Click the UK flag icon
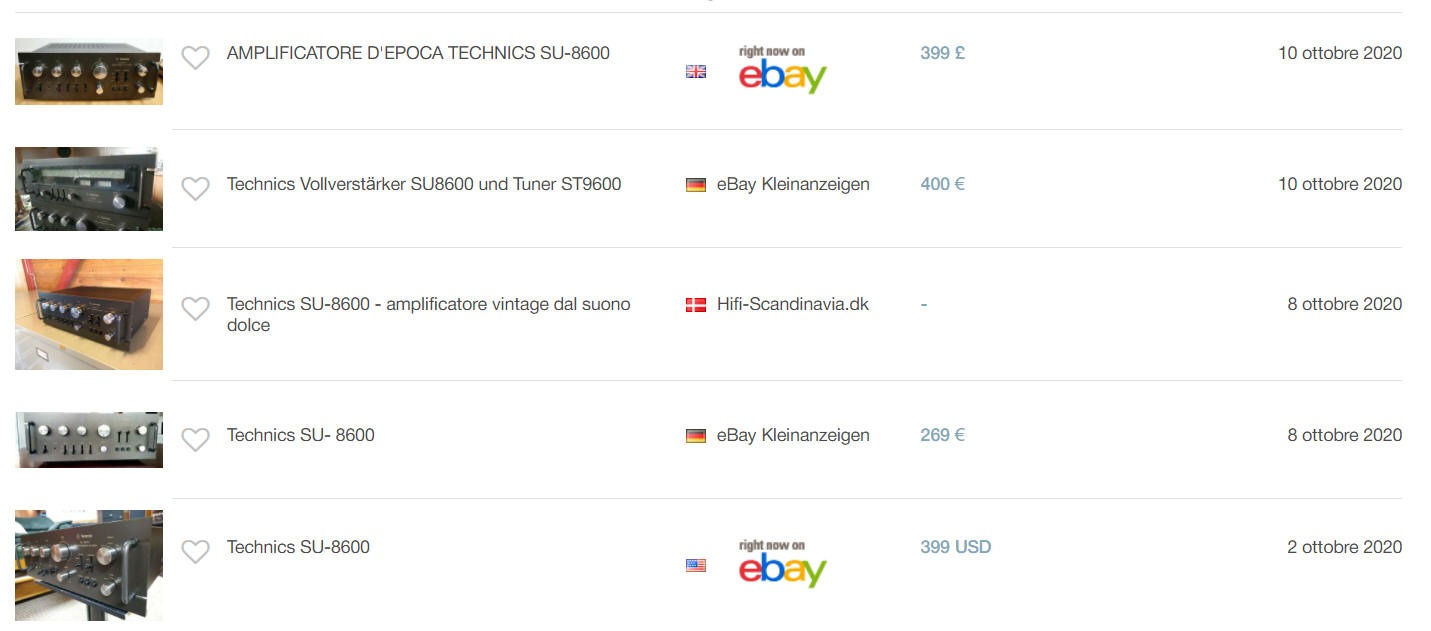Image resolution: width=1431 pixels, height=631 pixels. [696, 71]
